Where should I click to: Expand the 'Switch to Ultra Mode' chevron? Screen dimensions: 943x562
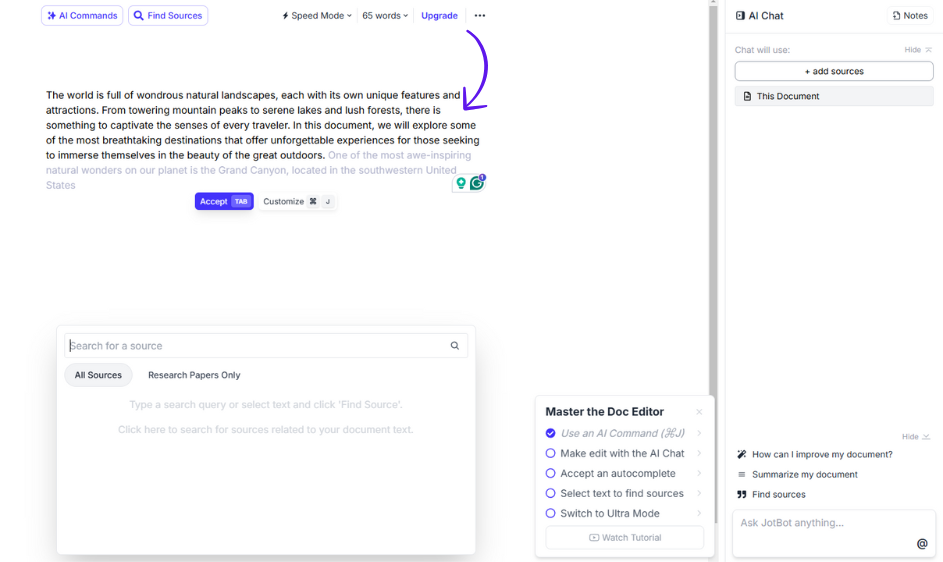699,513
